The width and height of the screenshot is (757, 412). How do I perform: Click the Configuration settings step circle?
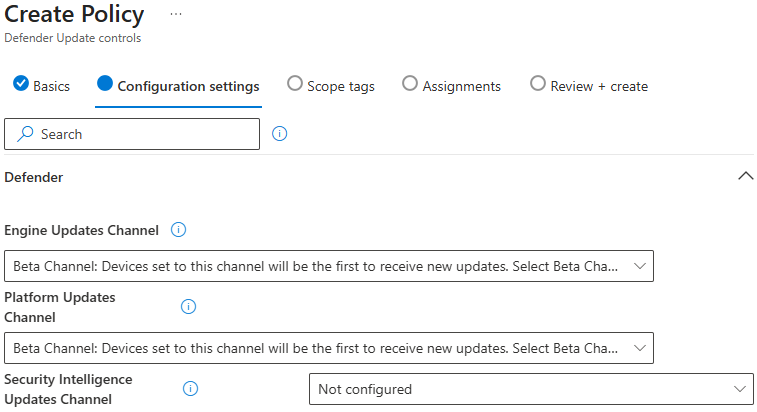pos(105,83)
